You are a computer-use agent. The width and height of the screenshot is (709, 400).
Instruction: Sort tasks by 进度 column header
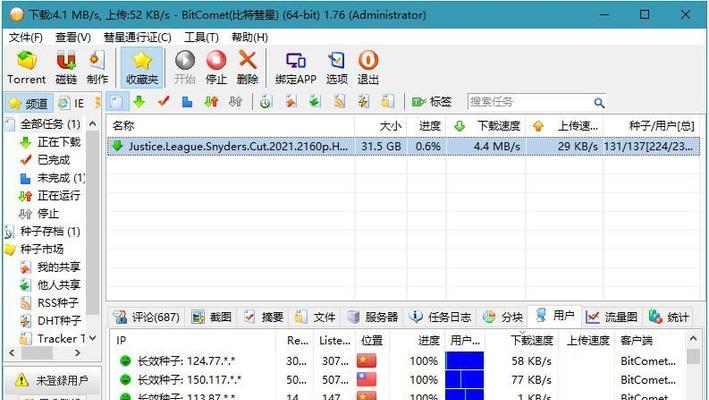427,126
